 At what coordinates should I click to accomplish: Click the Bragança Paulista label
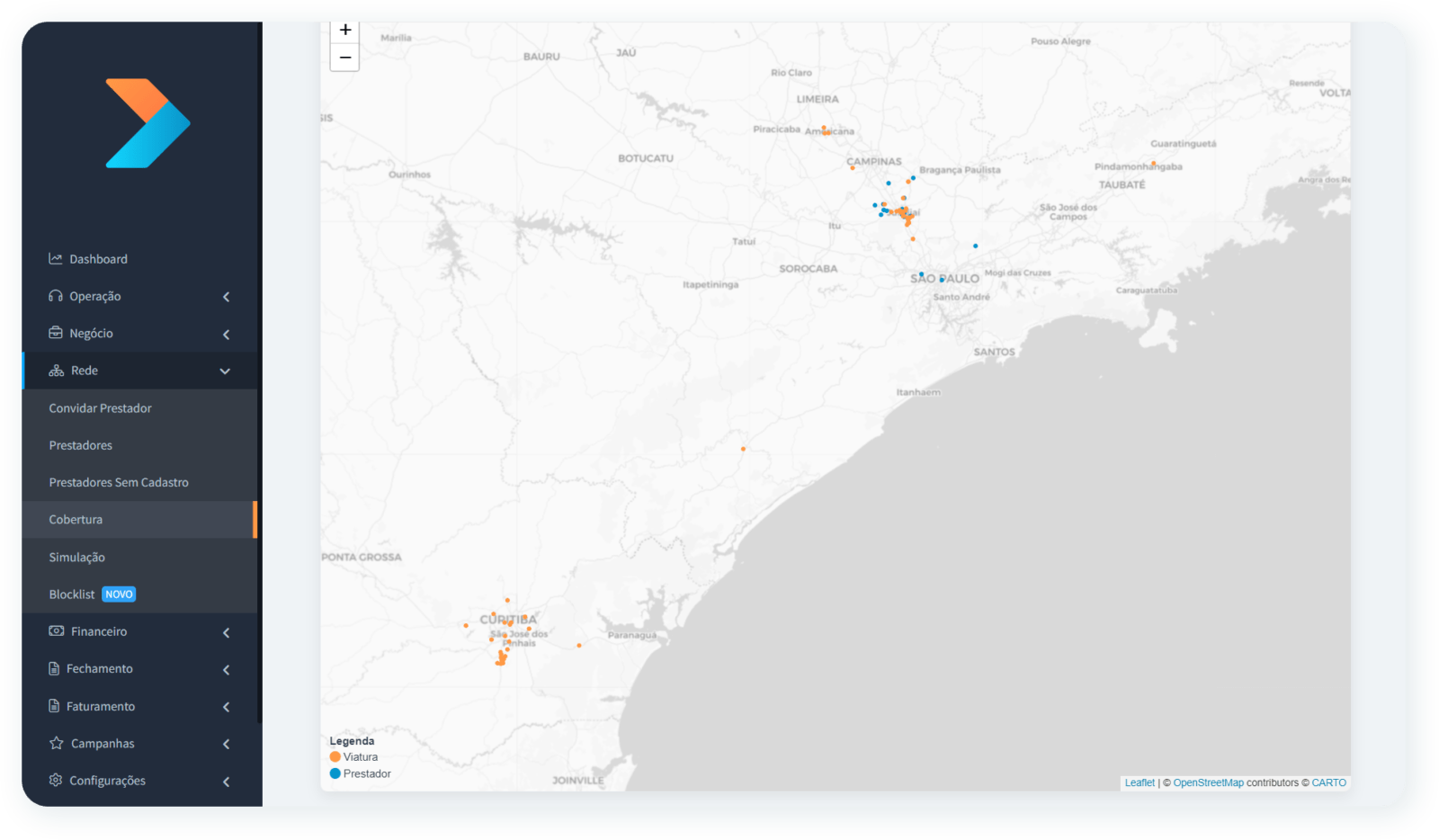(x=960, y=170)
